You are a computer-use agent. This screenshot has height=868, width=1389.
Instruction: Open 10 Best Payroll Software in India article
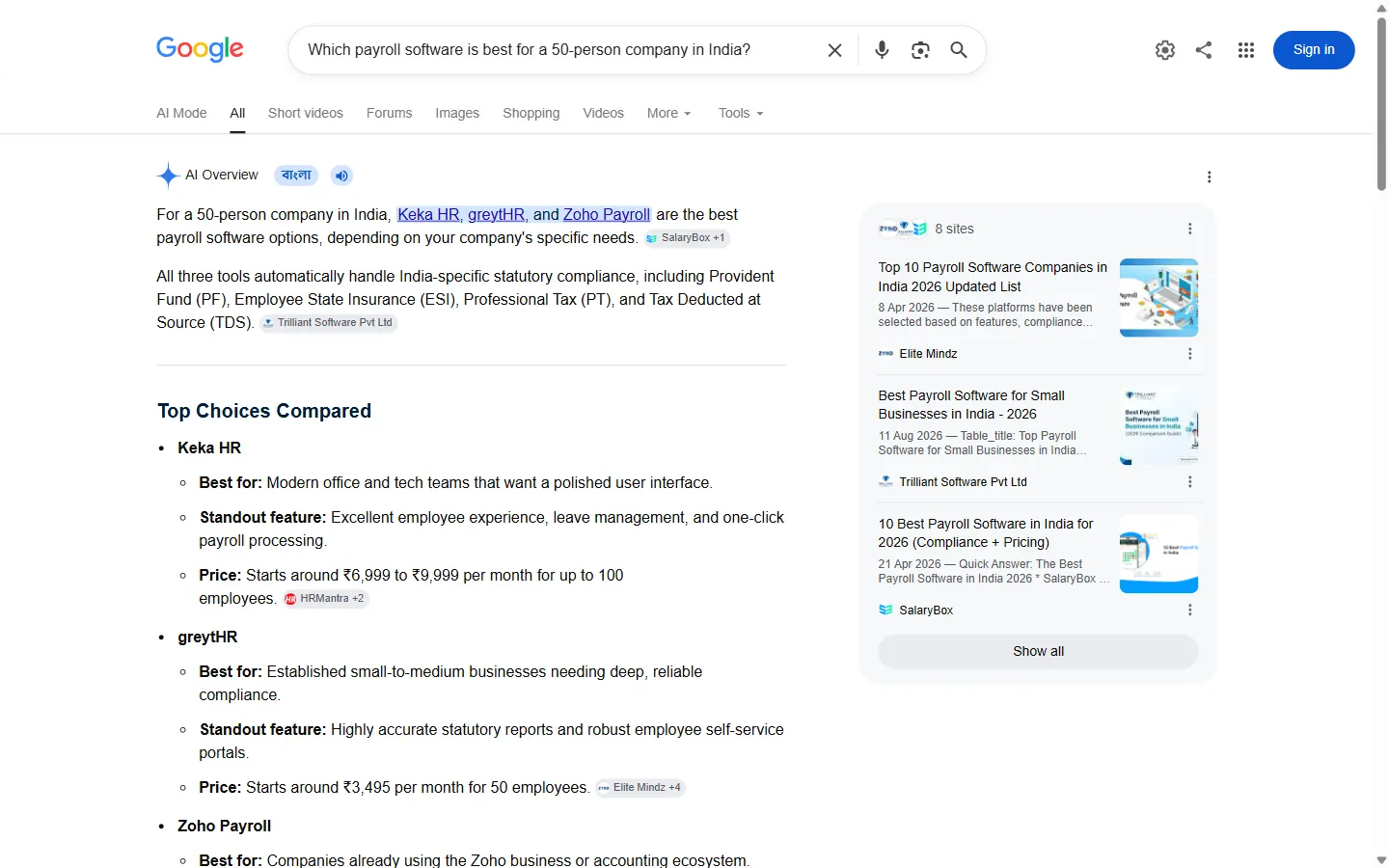tap(985, 533)
